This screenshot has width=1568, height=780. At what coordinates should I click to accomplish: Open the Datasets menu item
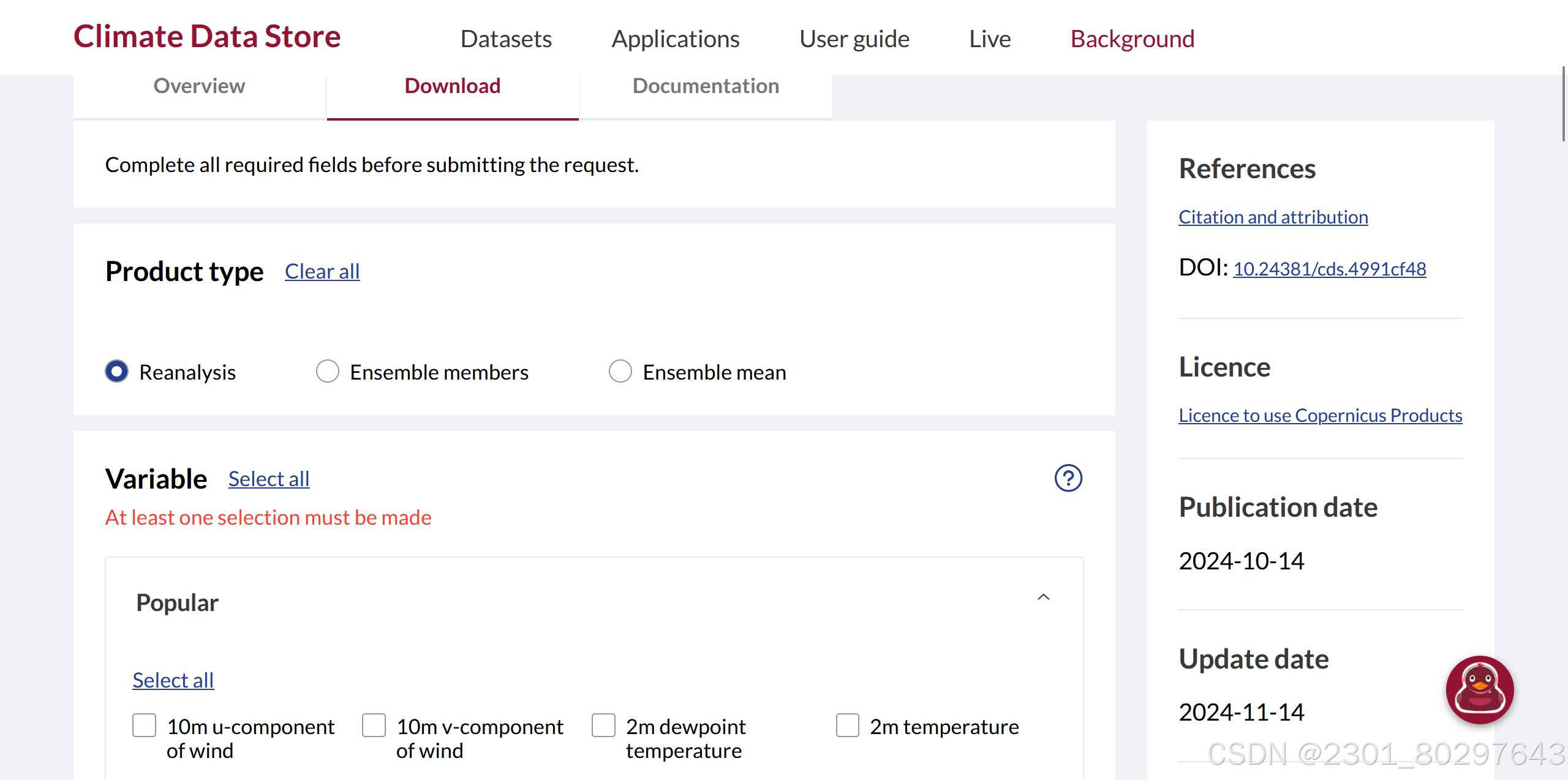point(506,39)
